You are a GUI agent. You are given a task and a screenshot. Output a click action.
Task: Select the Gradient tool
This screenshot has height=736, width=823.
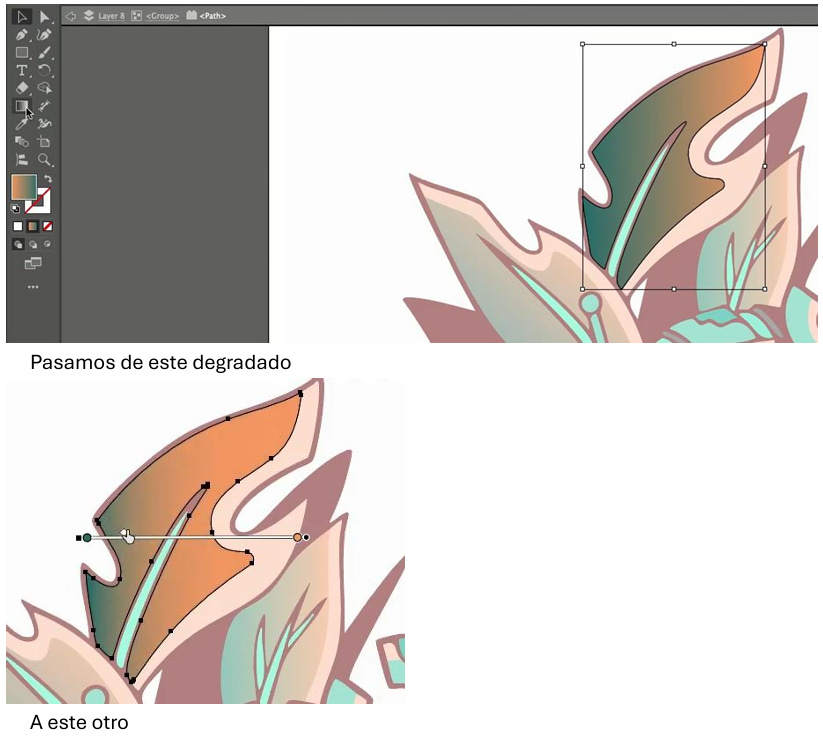pos(22,106)
